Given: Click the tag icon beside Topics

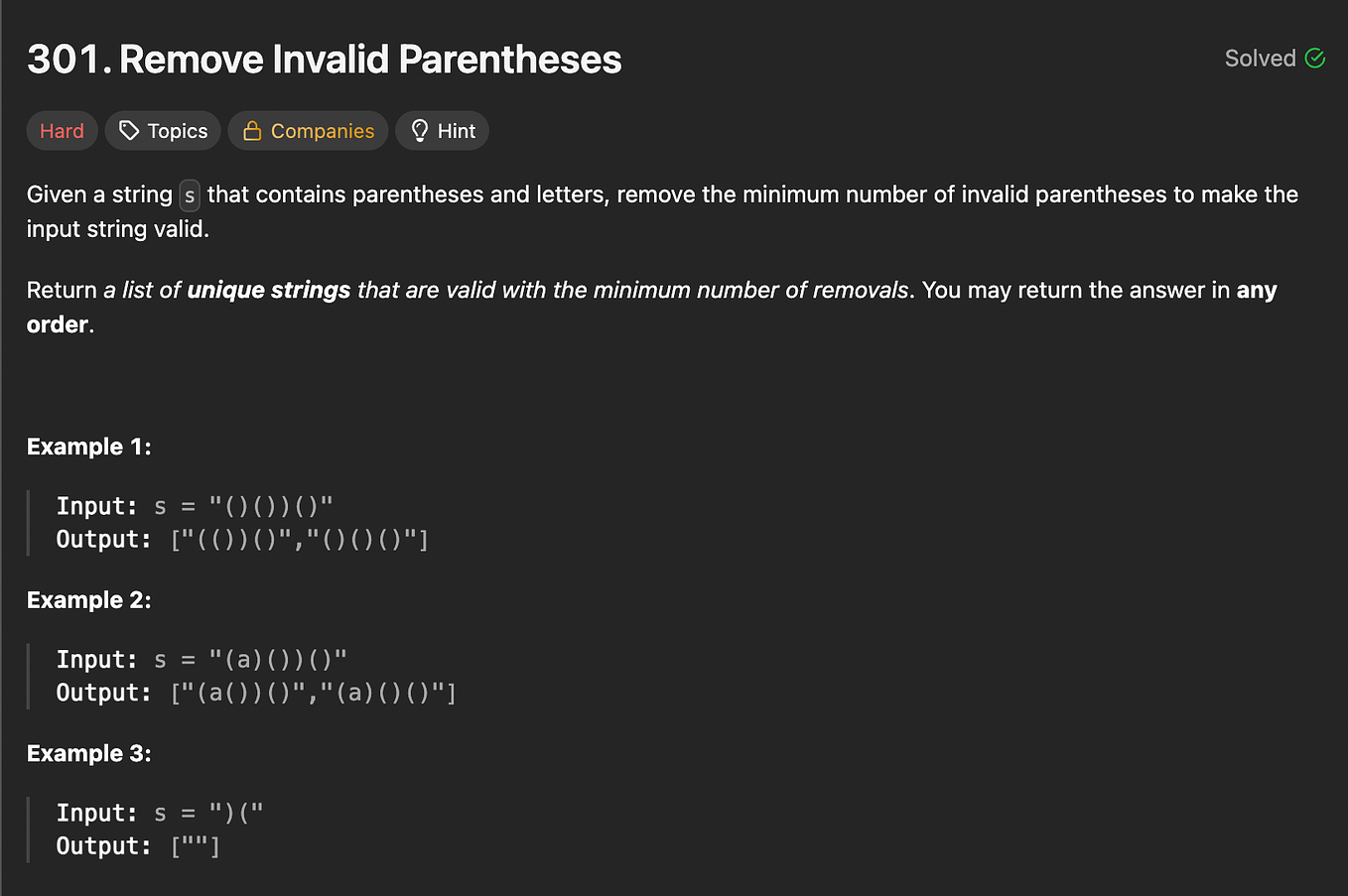Looking at the screenshot, I should click(129, 131).
